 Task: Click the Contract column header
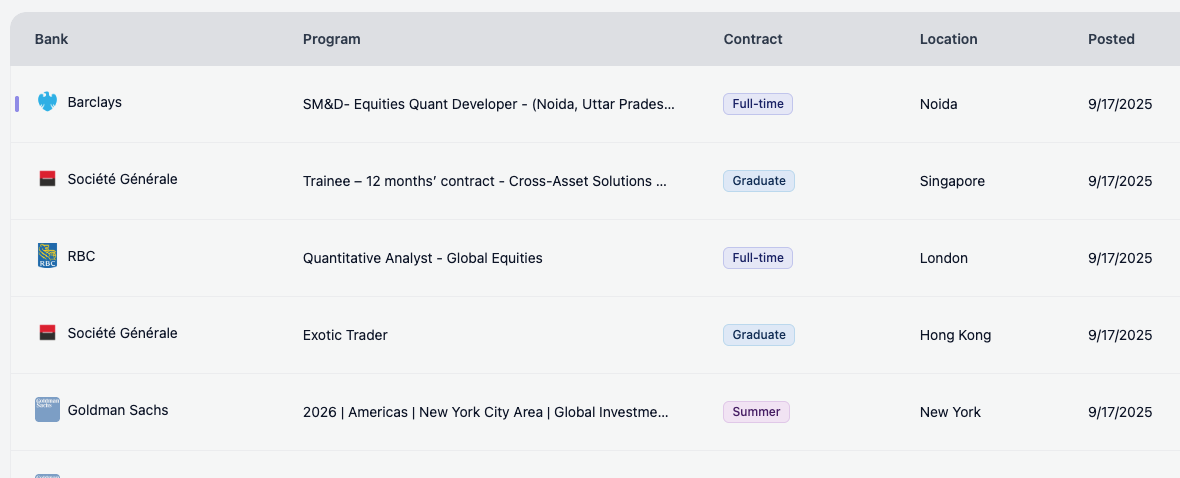click(x=752, y=39)
